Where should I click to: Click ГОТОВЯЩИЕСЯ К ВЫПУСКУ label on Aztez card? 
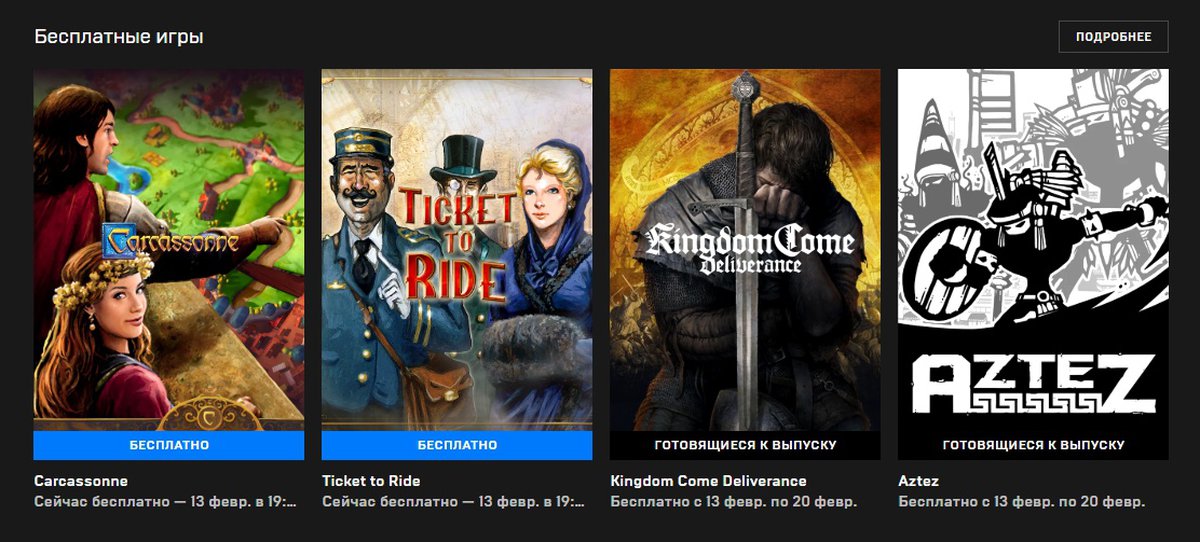click(1033, 445)
